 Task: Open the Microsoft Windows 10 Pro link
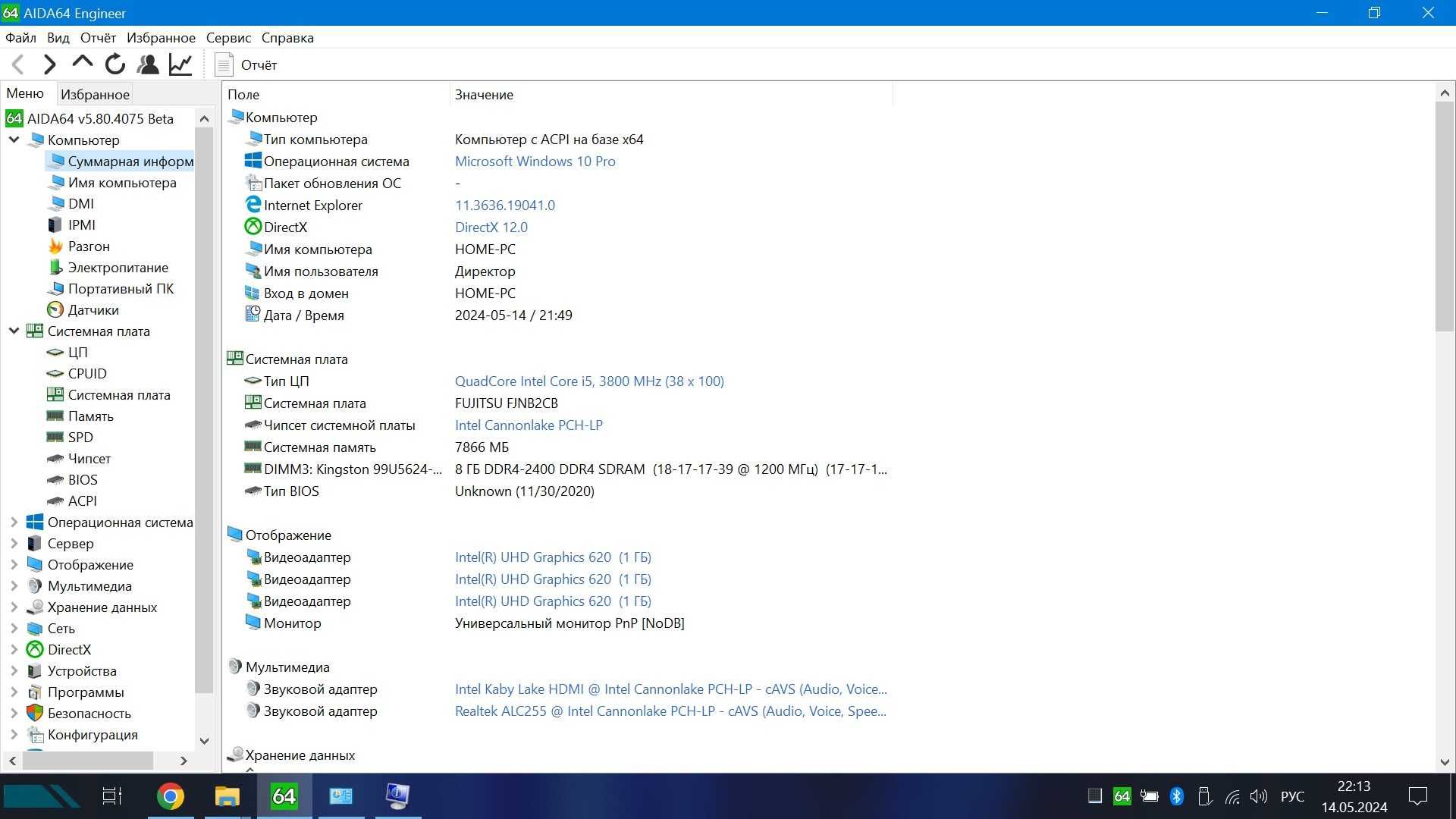click(535, 162)
